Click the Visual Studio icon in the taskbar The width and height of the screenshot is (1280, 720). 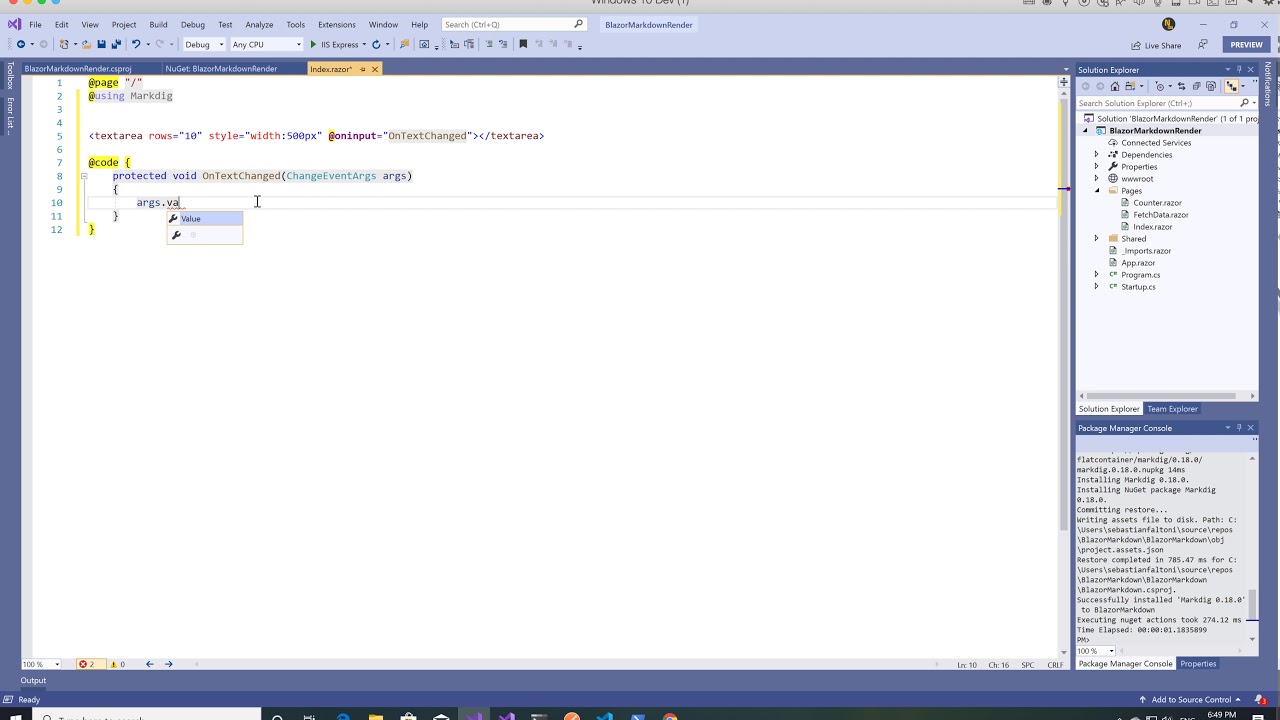(474, 716)
